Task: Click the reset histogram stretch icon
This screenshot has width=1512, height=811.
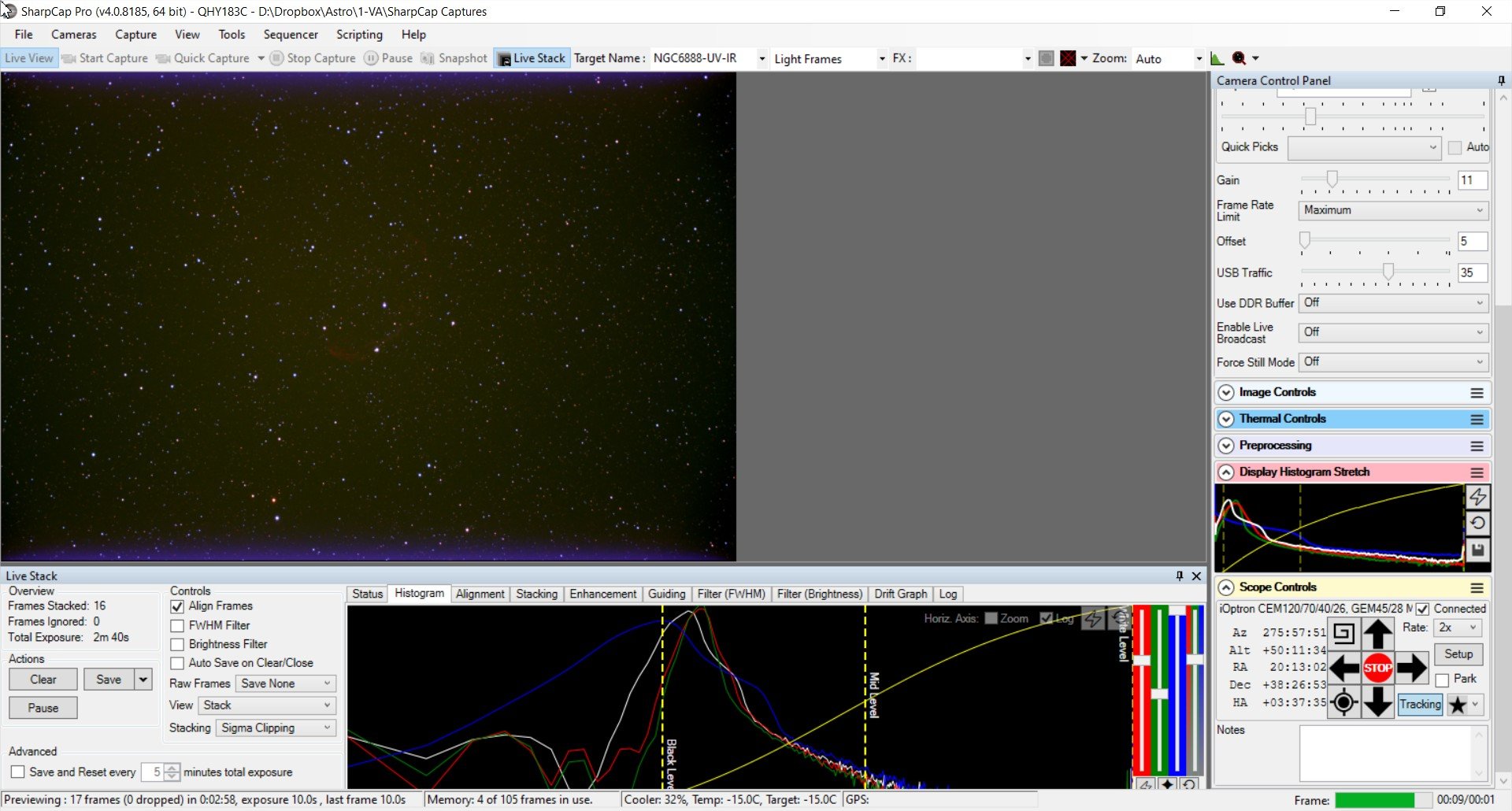Action: pyautogui.click(x=1477, y=524)
